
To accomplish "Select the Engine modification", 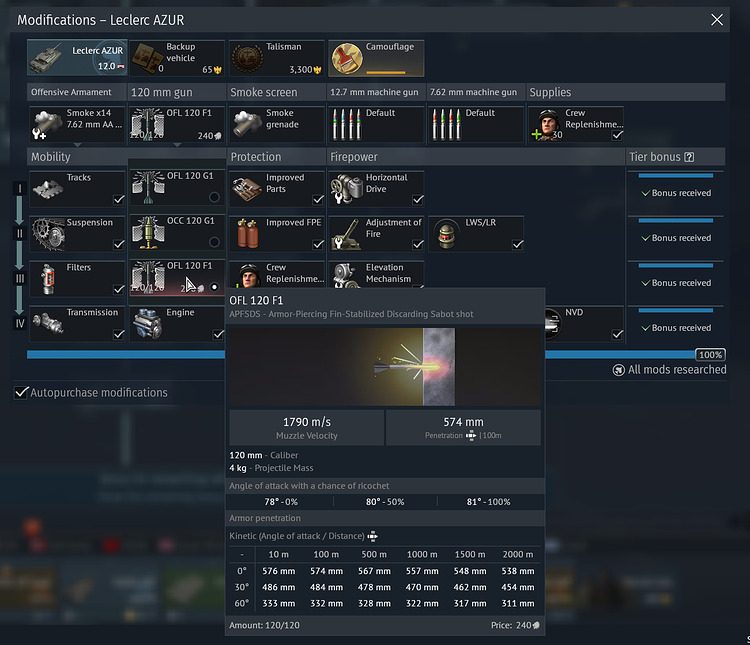I will [177, 323].
